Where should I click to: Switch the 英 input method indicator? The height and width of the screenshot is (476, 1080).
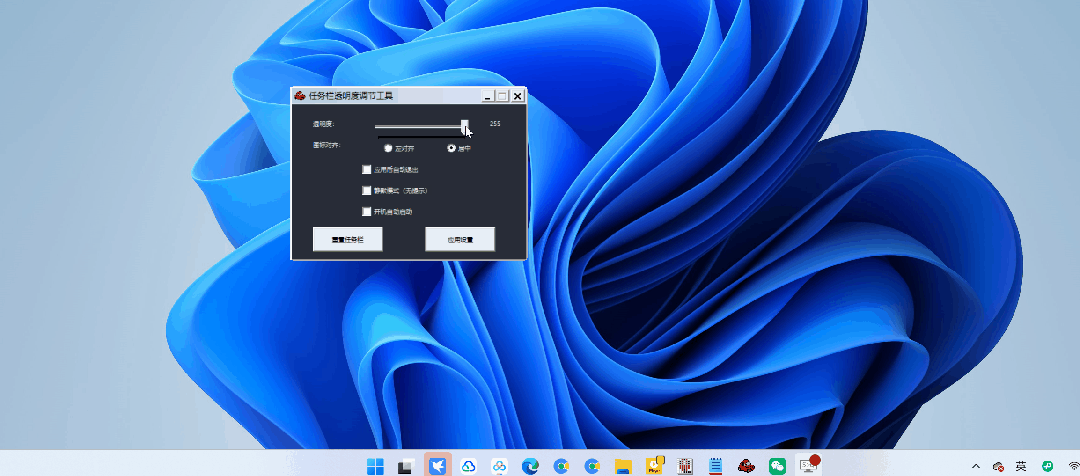1021,466
